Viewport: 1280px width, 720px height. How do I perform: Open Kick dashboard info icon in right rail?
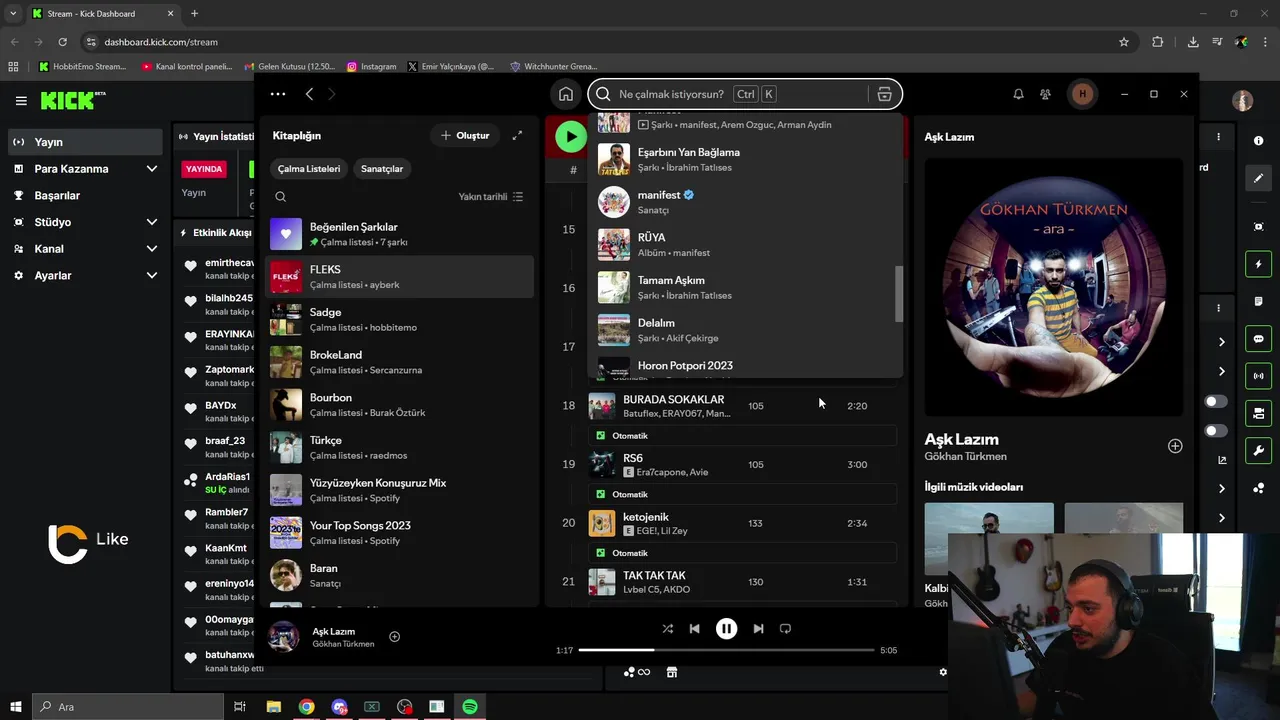1258,141
